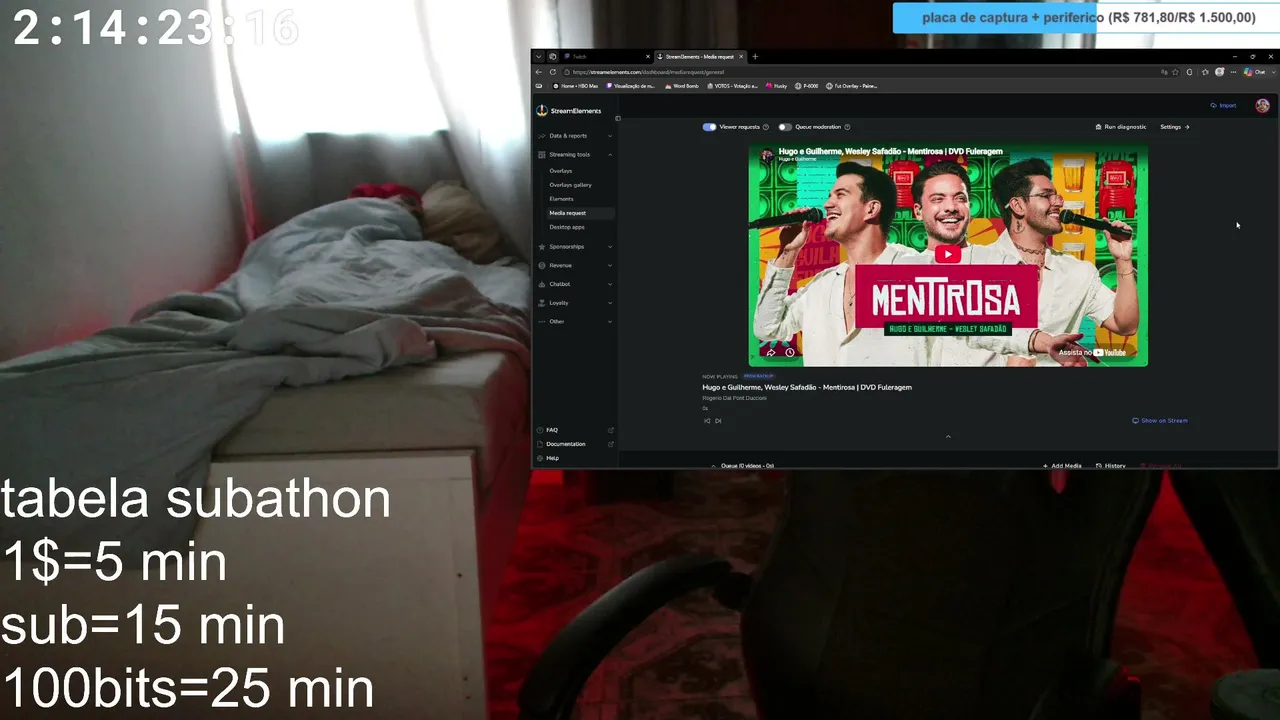Collapse the now playing panel chevron
Screen dimensions: 1280x720
[x=948, y=436]
